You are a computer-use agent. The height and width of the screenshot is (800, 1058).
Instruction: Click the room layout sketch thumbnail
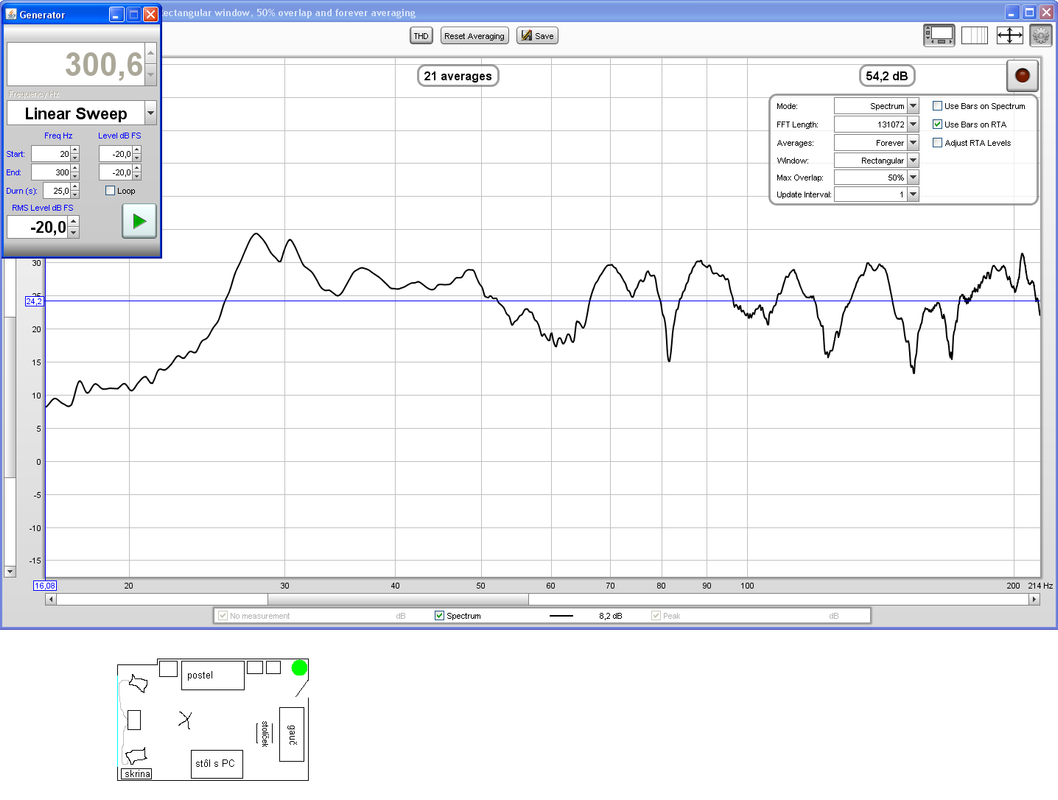213,719
